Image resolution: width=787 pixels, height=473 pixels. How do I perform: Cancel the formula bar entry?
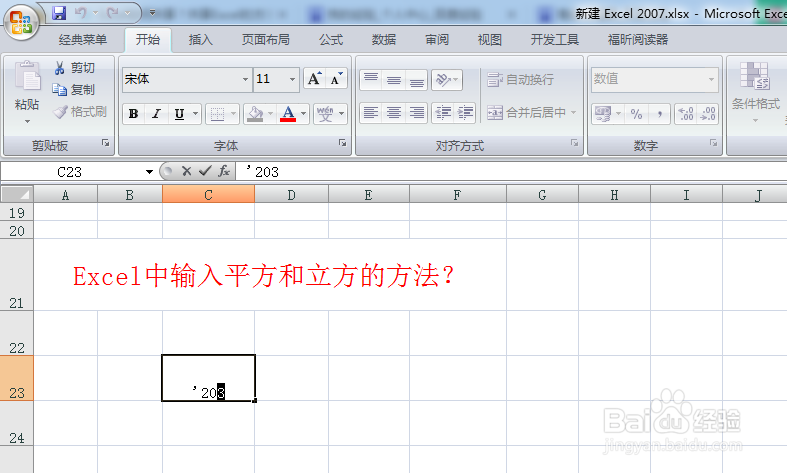[x=187, y=172]
